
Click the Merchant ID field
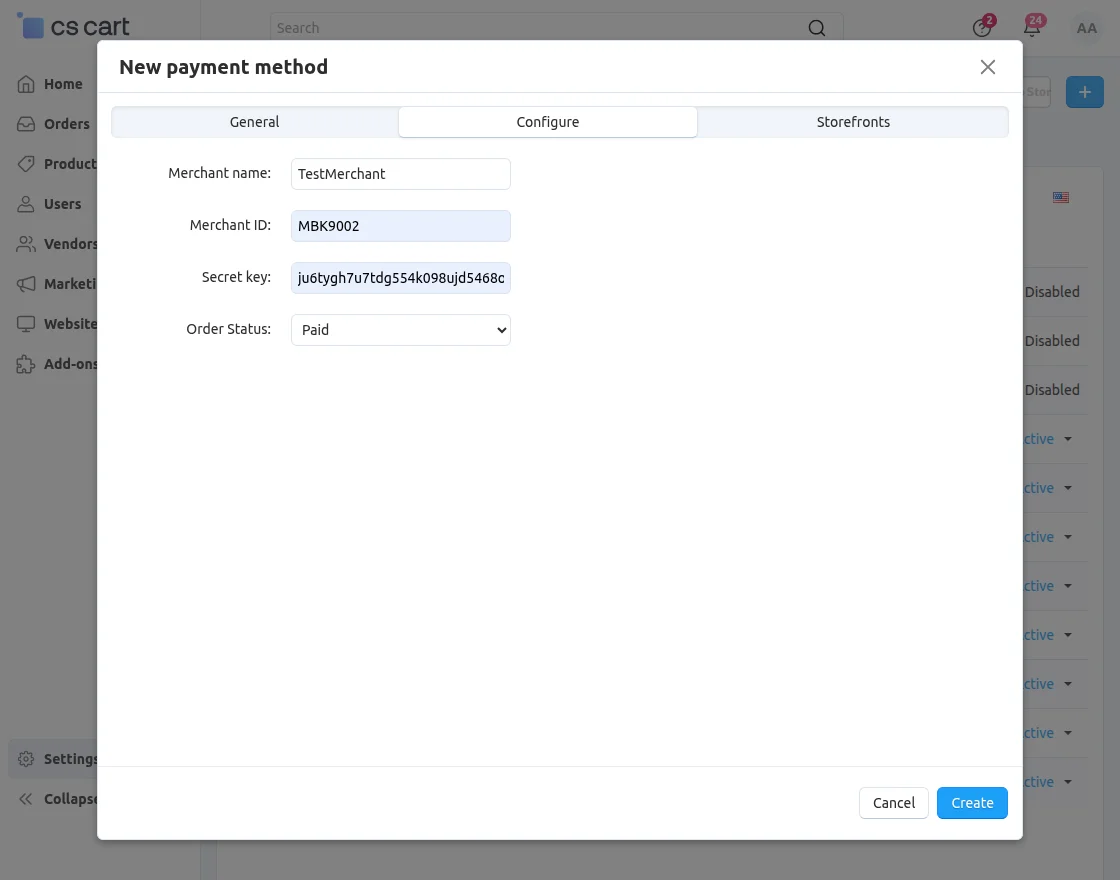click(x=401, y=226)
